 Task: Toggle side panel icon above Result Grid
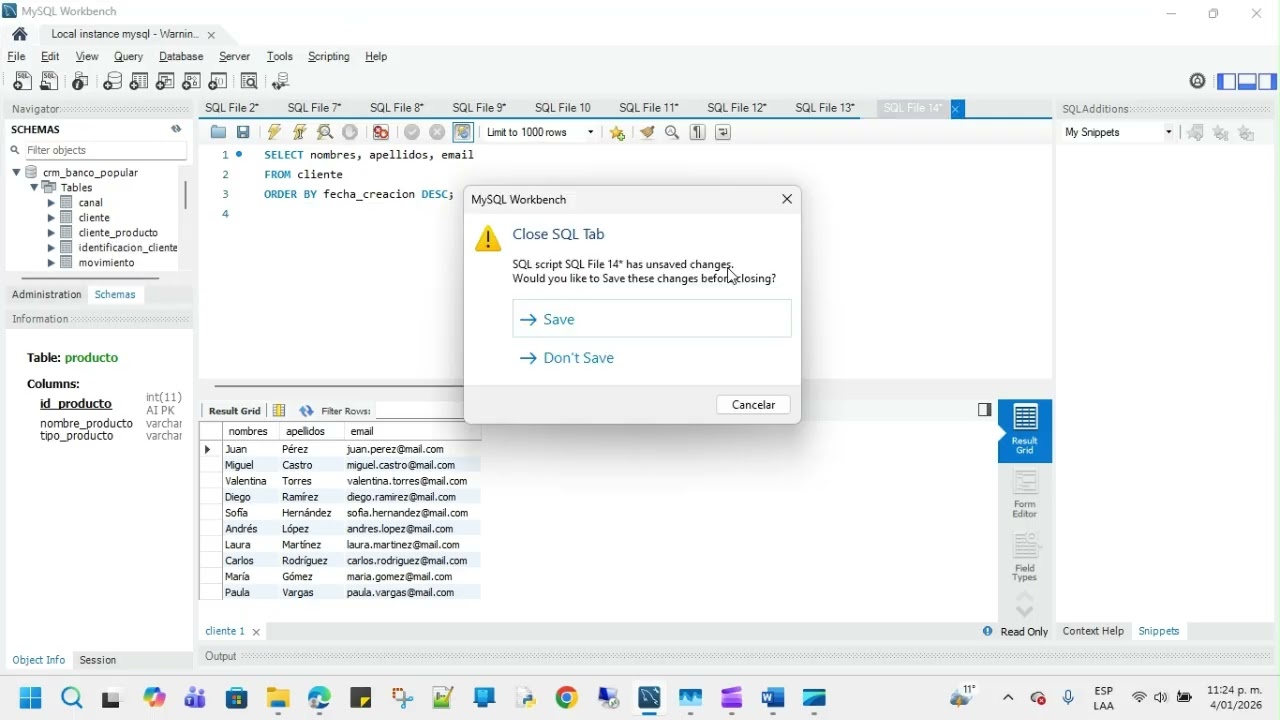[985, 410]
